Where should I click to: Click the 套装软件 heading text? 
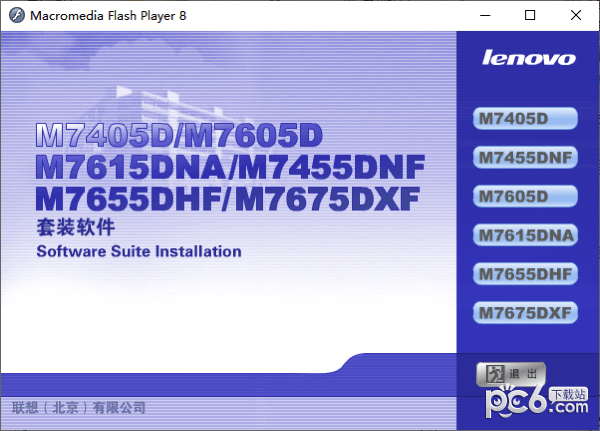(75, 227)
